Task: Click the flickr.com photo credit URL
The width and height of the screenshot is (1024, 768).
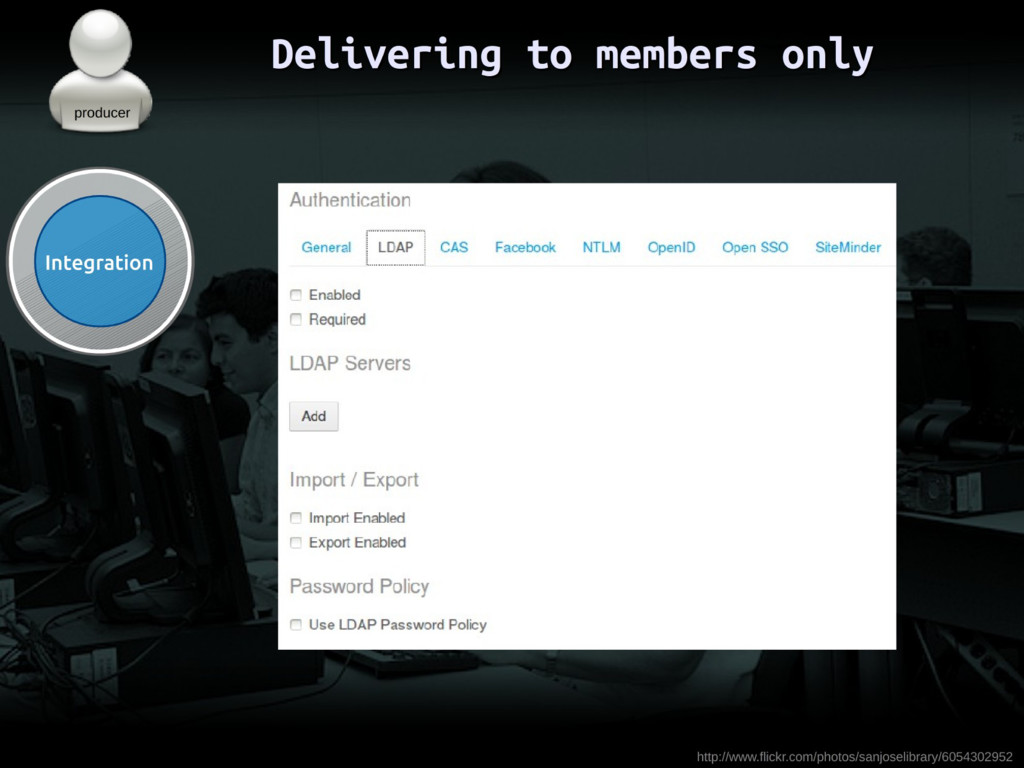Action: click(x=854, y=757)
